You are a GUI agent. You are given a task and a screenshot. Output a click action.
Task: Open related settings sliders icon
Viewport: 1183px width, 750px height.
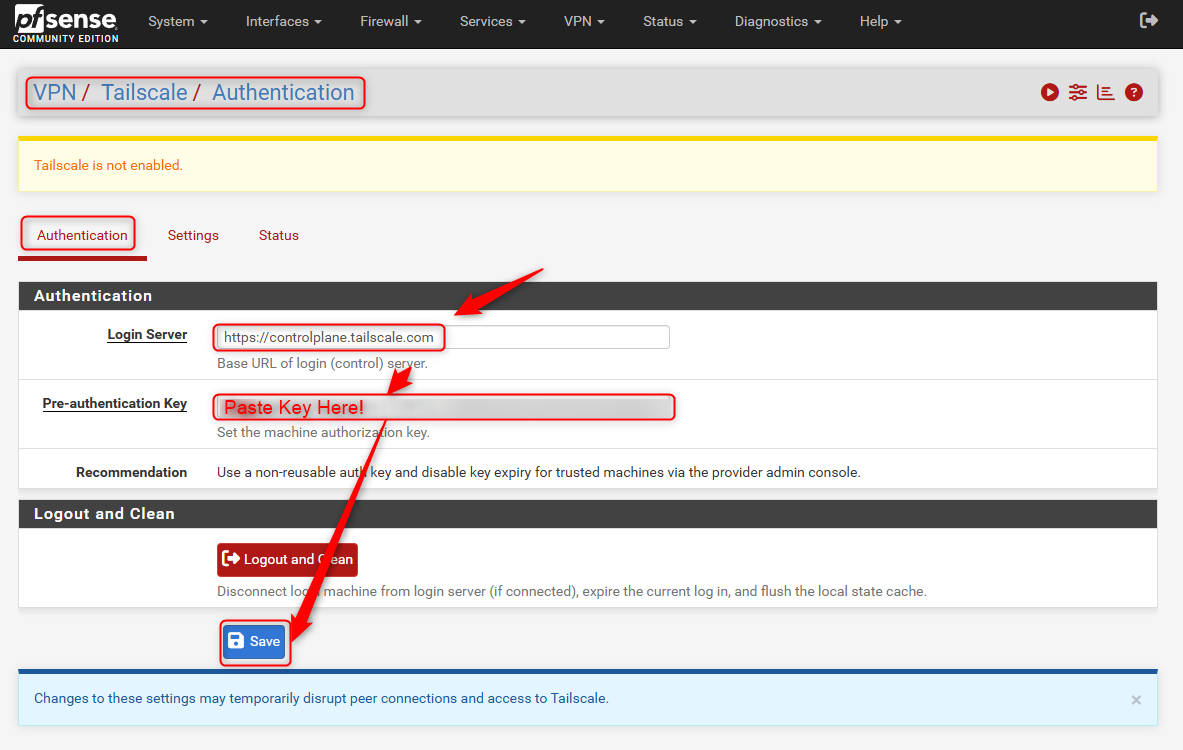coord(1077,92)
